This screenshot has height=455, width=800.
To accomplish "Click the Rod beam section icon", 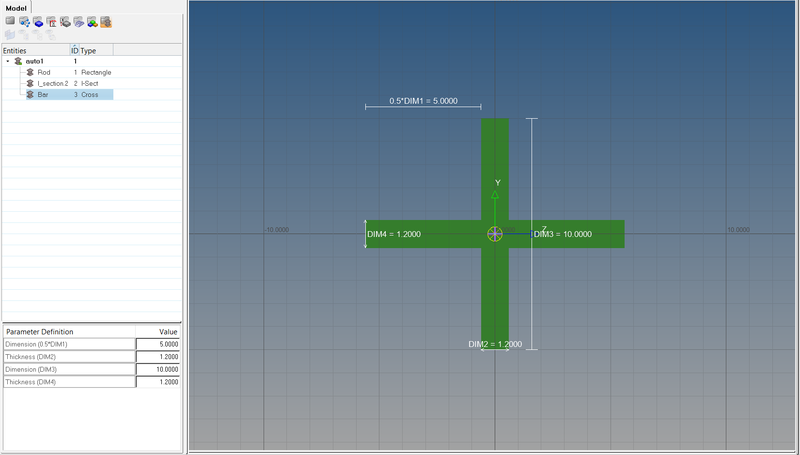I will pos(30,72).
